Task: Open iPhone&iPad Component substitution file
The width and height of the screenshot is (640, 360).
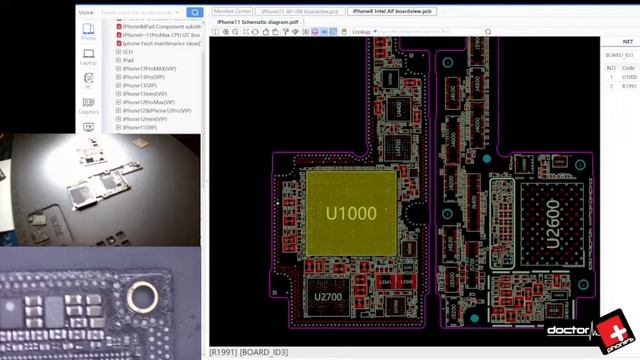Action: 158,27
